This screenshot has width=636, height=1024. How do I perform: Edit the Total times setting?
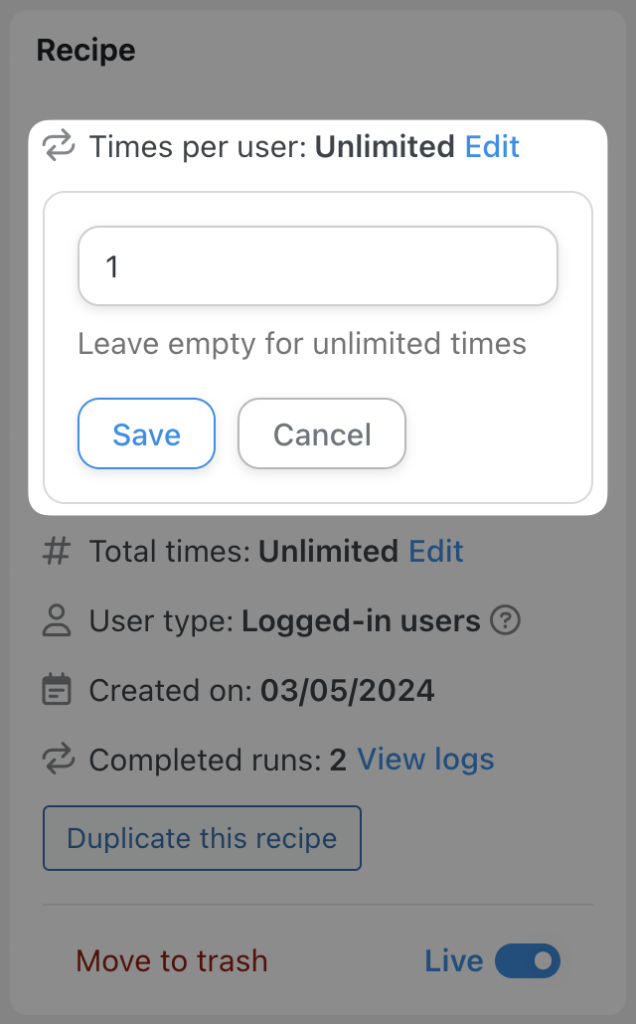(435, 551)
